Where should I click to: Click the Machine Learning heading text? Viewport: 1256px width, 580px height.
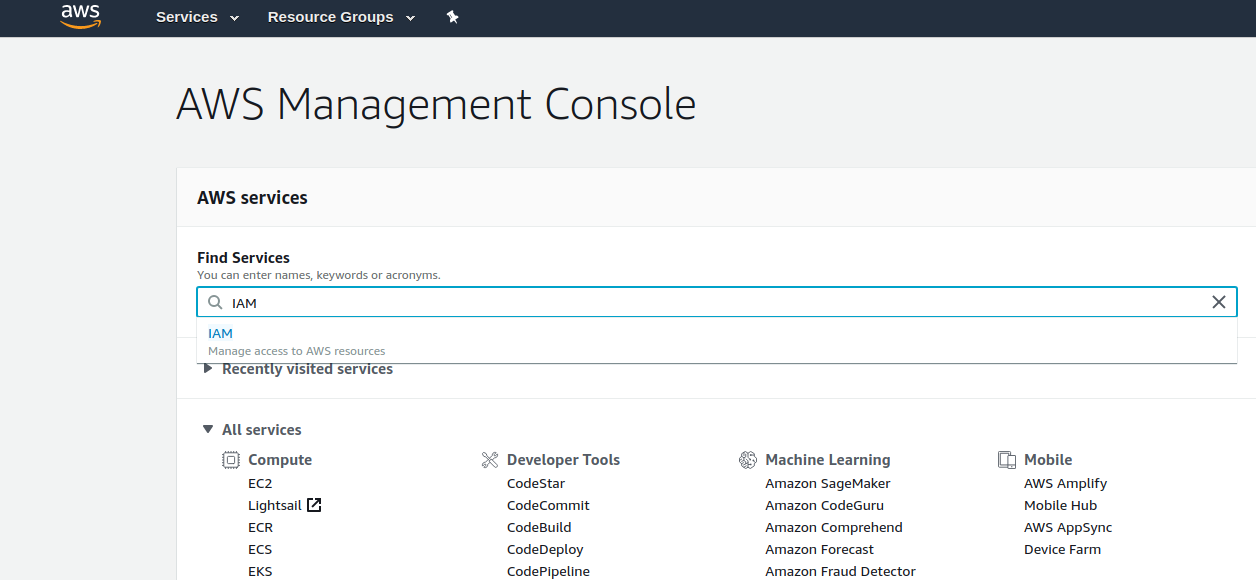tap(828, 460)
